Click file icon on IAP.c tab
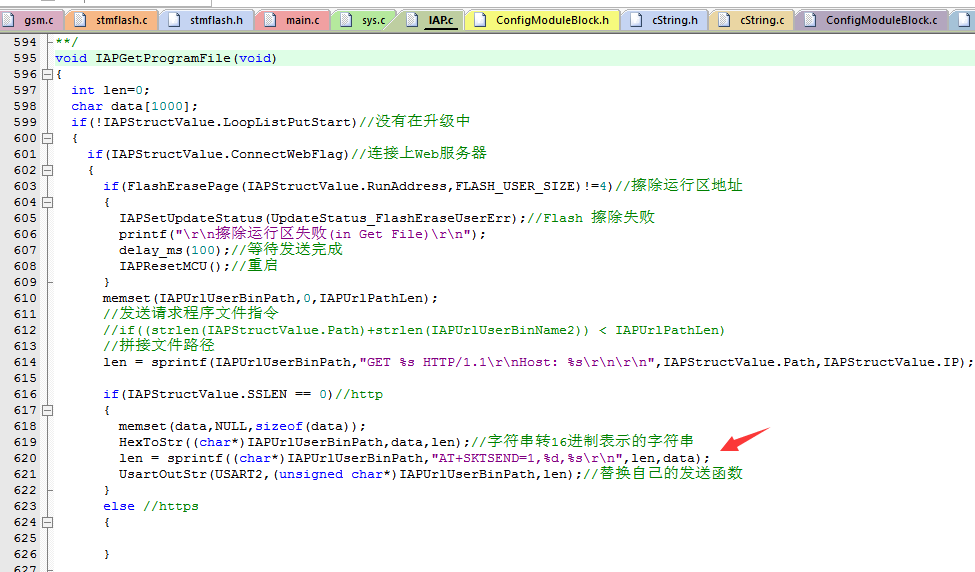The height and width of the screenshot is (572, 975). click(412, 20)
